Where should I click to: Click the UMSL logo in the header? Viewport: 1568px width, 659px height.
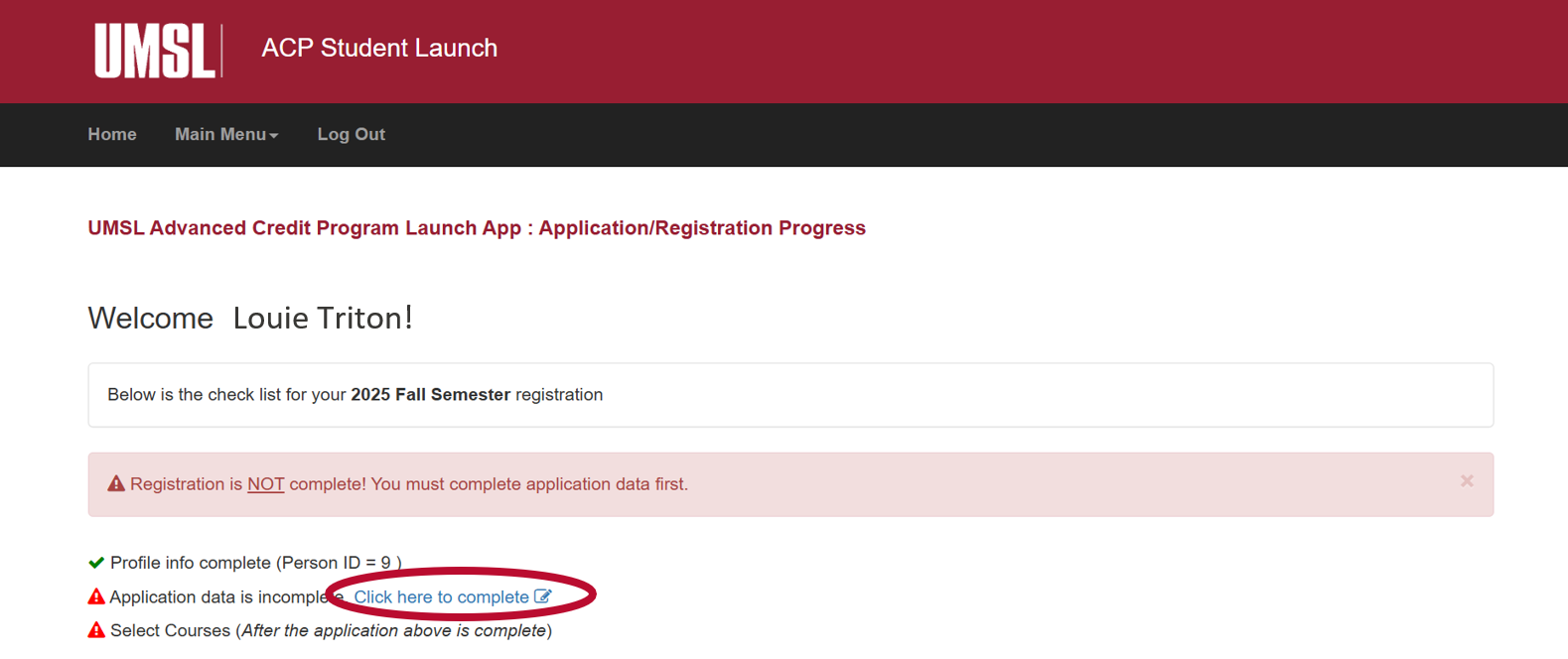pyautogui.click(x=156, y=51)
